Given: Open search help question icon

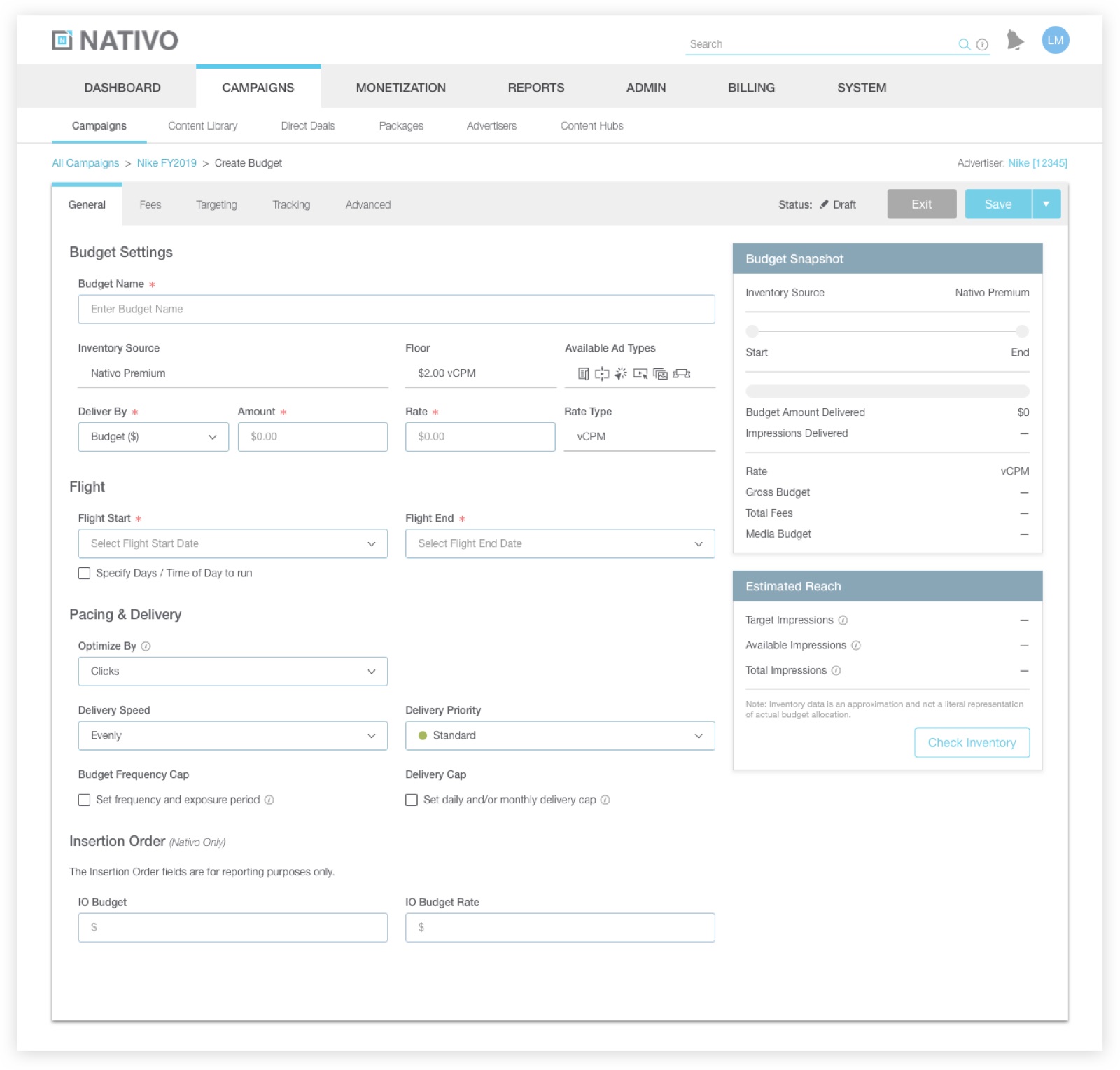Looking at the screenshot, I should tap(982, 45).
